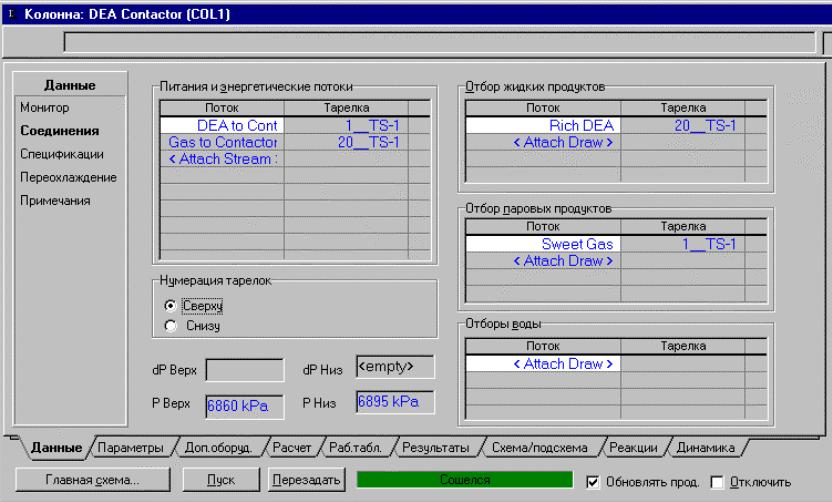The width and height of the screenshot is (832, 502).
Task: Click Тарелка header in vapour draws table
Action: coord(683,227)
